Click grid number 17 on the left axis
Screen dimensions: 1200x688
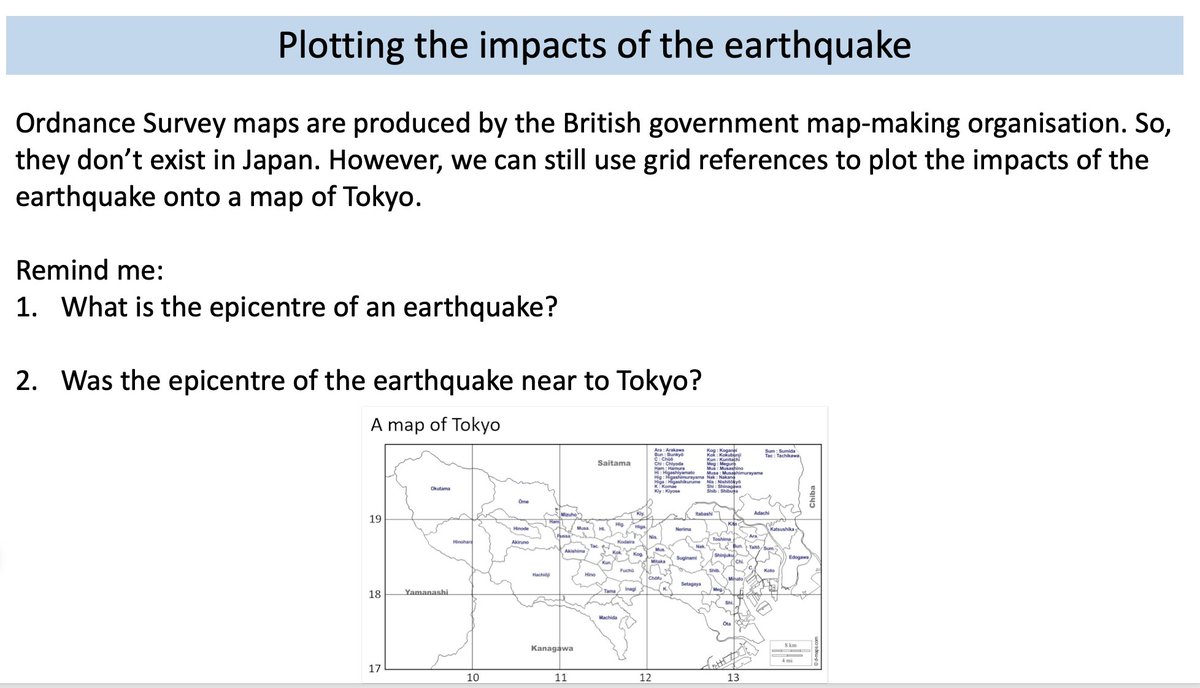click(376, 668)
